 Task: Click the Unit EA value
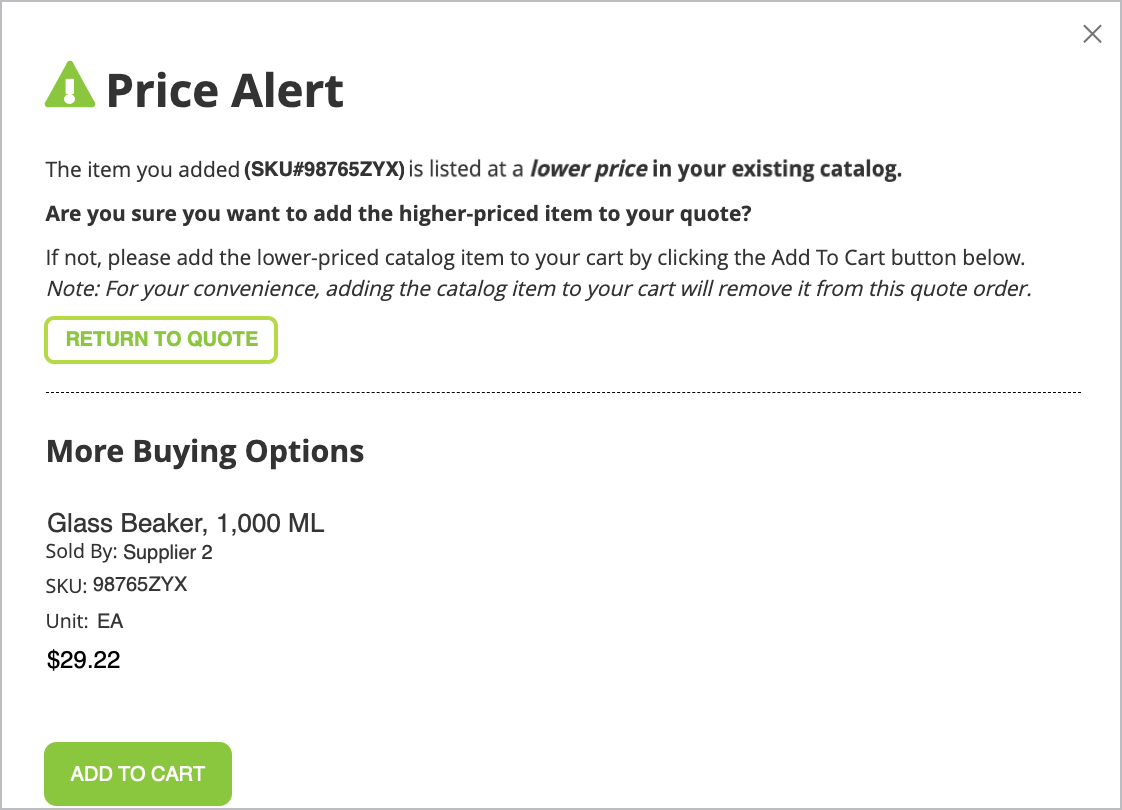[110, 621]
